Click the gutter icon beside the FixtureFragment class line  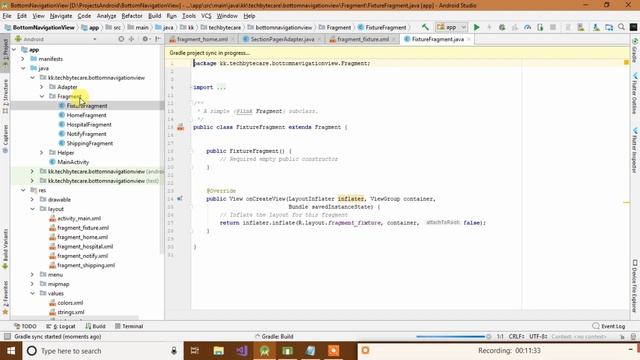pos(180,127)
